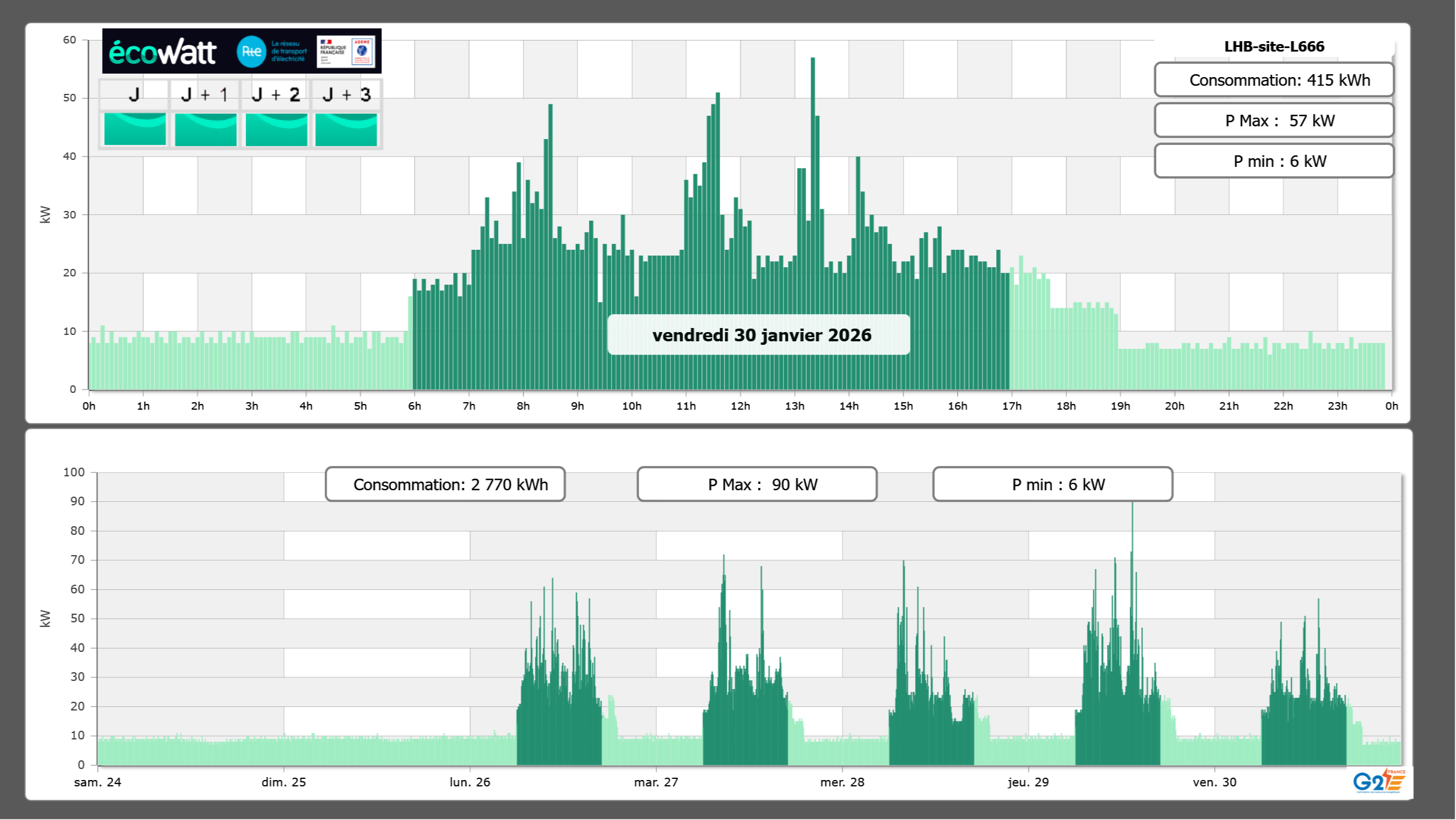Click the daily P min : 6 kW box
The width and height of the screenshot is (1456, 820).
1273,161
